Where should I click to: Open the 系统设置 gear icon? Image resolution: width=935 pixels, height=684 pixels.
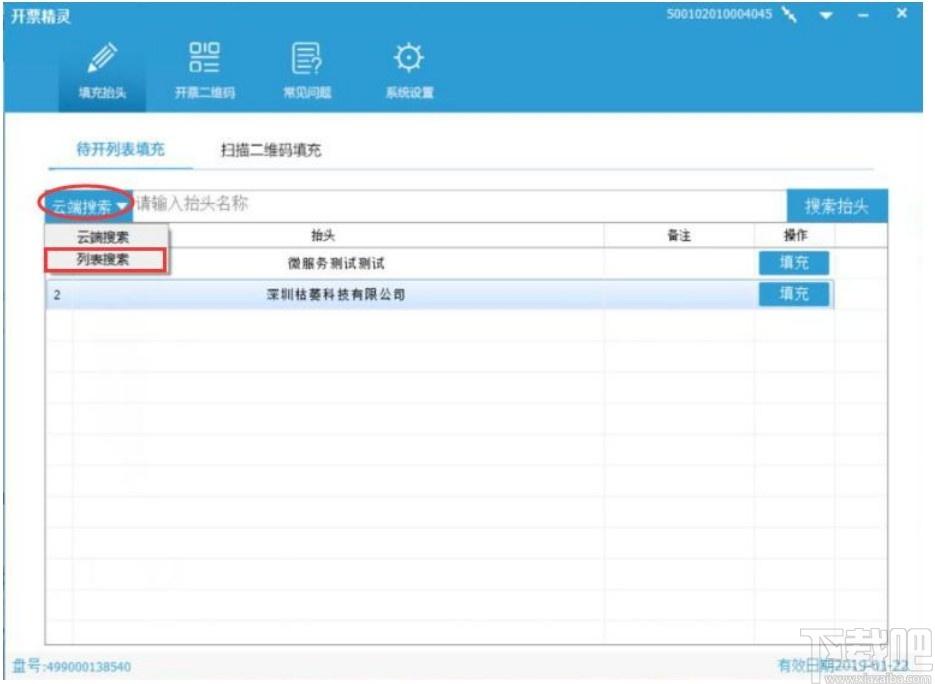pos(408,58)
